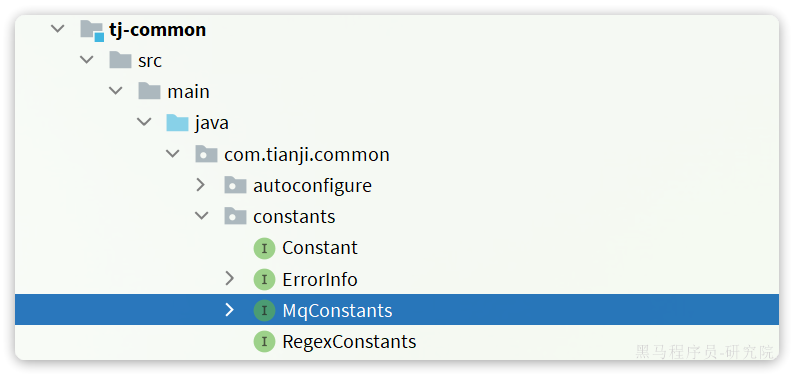
Task: Select the Constant interface file
Action: point(320,248)
